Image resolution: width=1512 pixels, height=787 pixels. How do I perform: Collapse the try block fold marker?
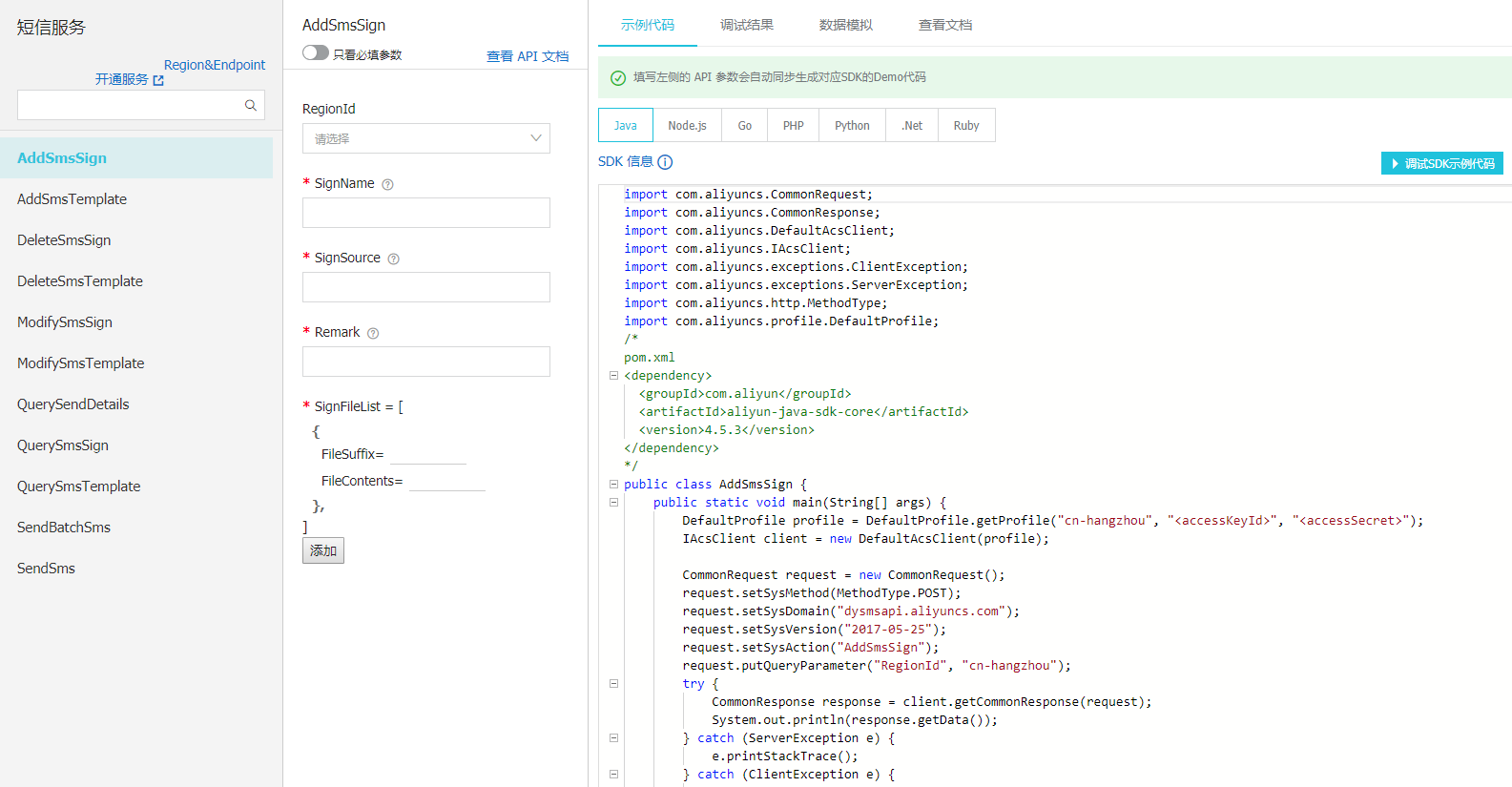(613, 683)
